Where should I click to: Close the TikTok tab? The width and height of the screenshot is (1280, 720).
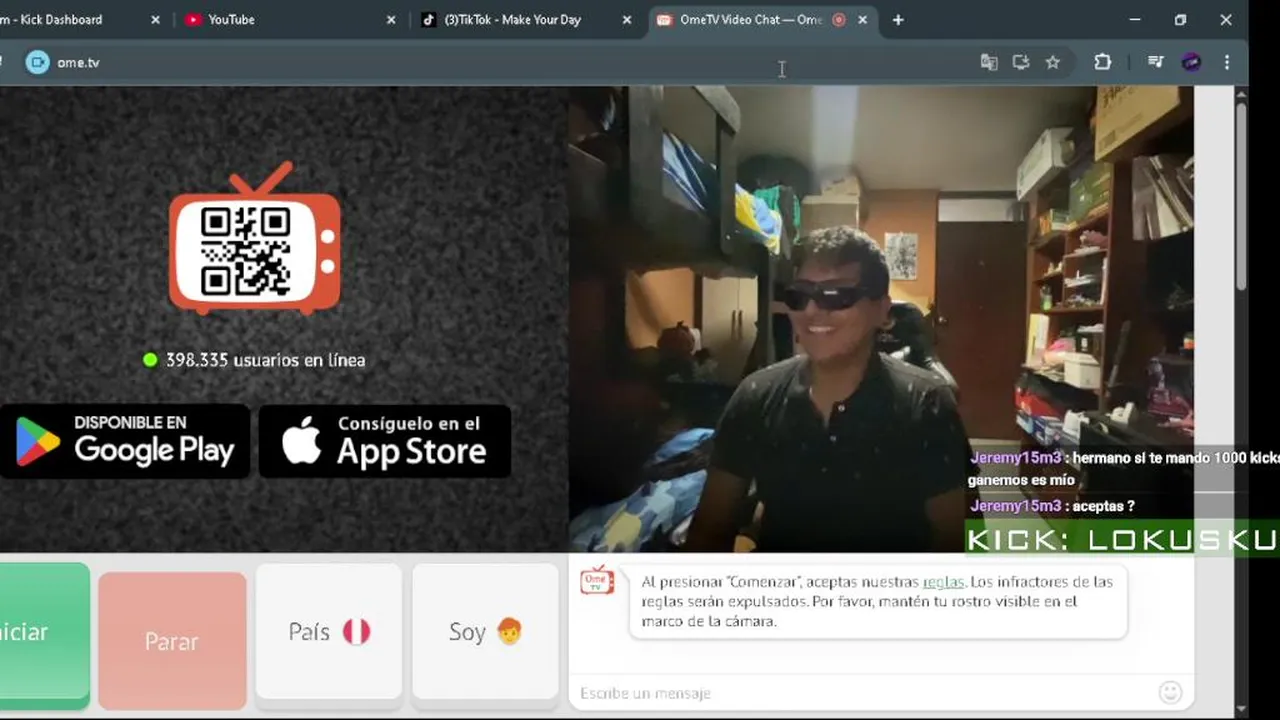tap(627, 20)
